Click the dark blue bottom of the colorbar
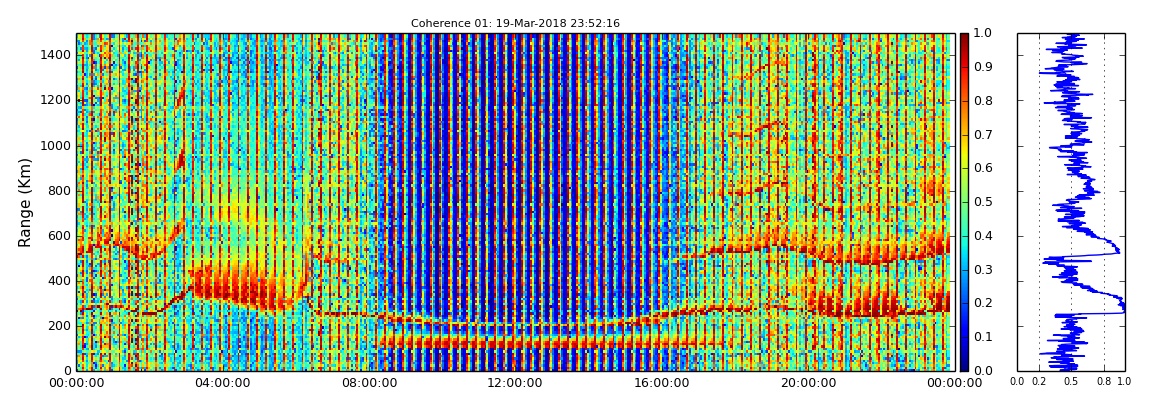 pos(964,364)
